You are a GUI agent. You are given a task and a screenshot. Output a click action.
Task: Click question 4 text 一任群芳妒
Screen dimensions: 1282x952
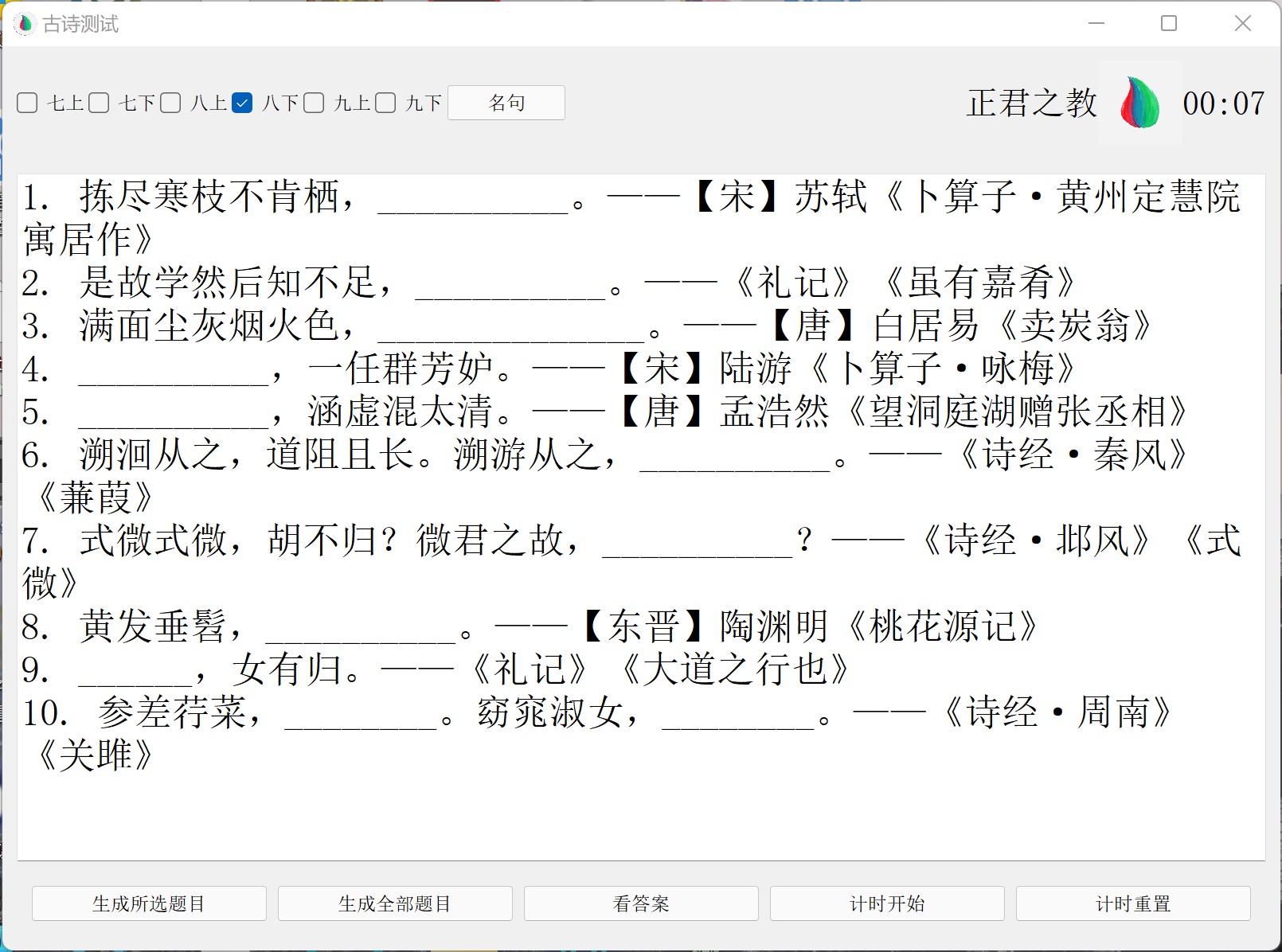pyautogui.click(x=401, y=369)
